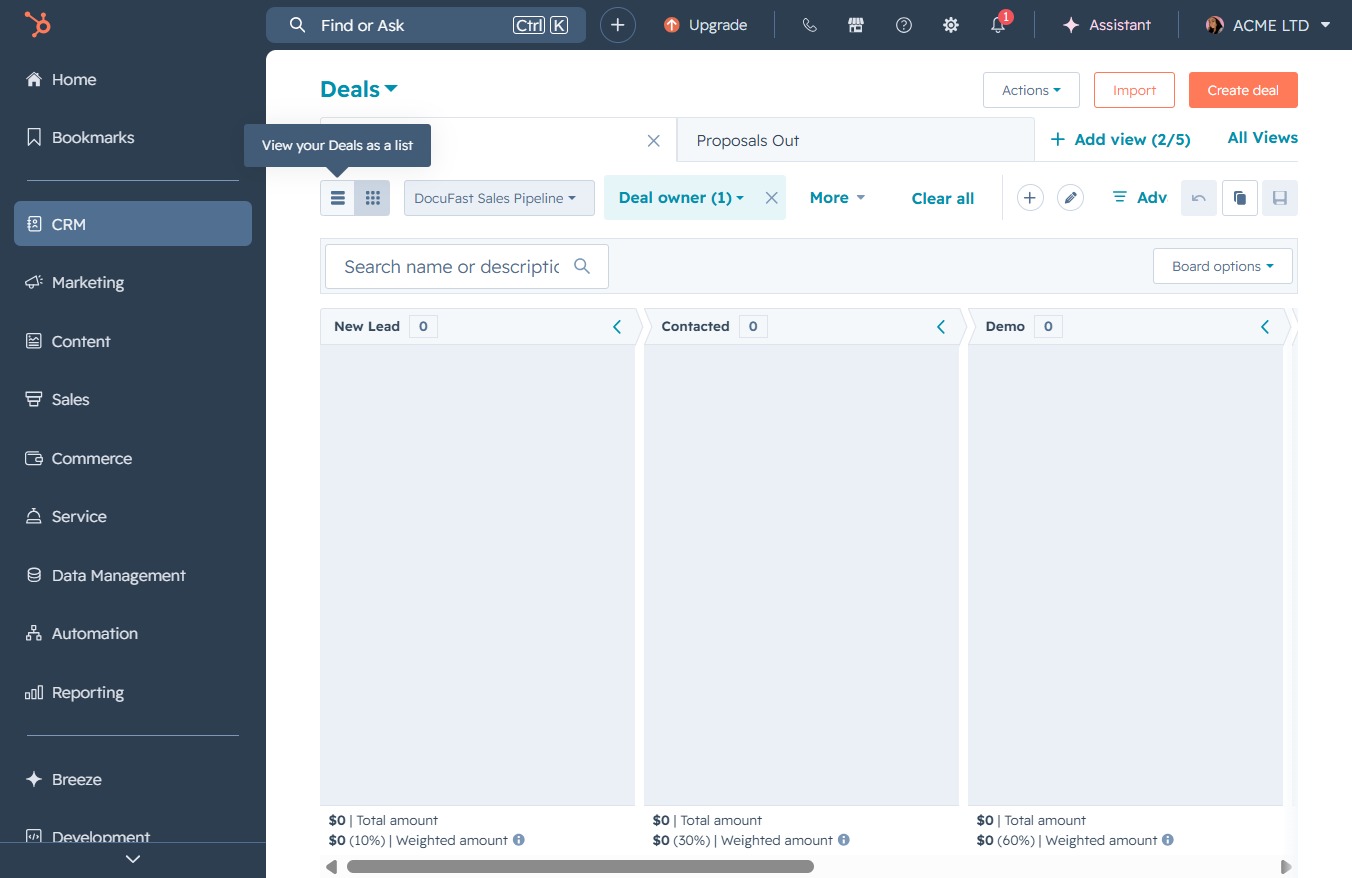Switch to board grid view
1352x878 pixels.
pyautogui.click(x=373, y=198)
